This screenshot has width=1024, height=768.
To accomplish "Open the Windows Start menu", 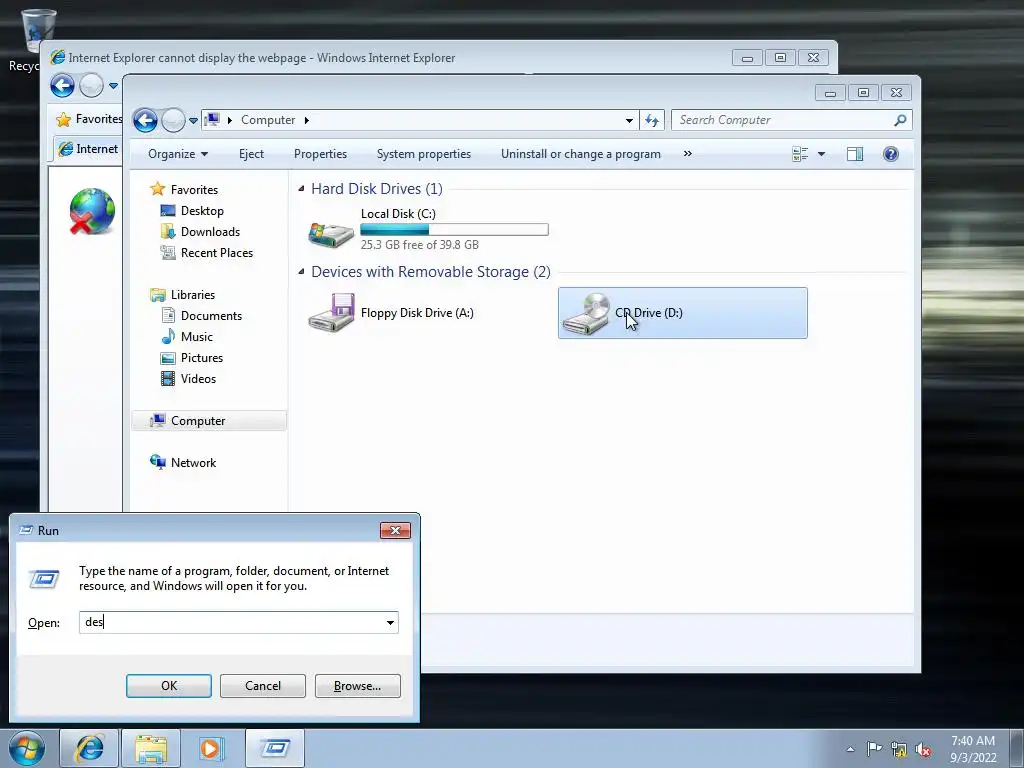I will tap(27, 748).
